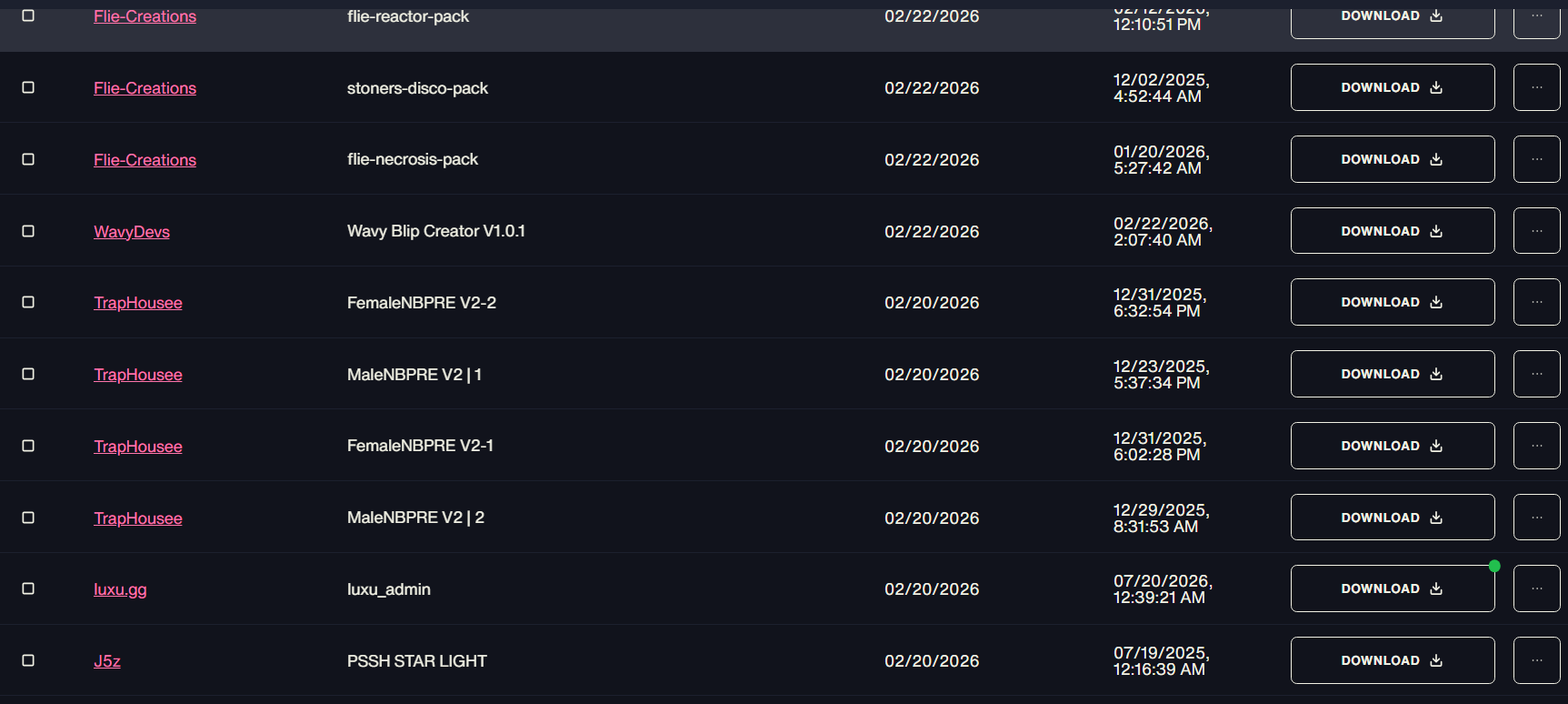Download luxu_admin with green update dot
The width and height of the screenshot is (1568, 704).
[x=1393, y=588]
